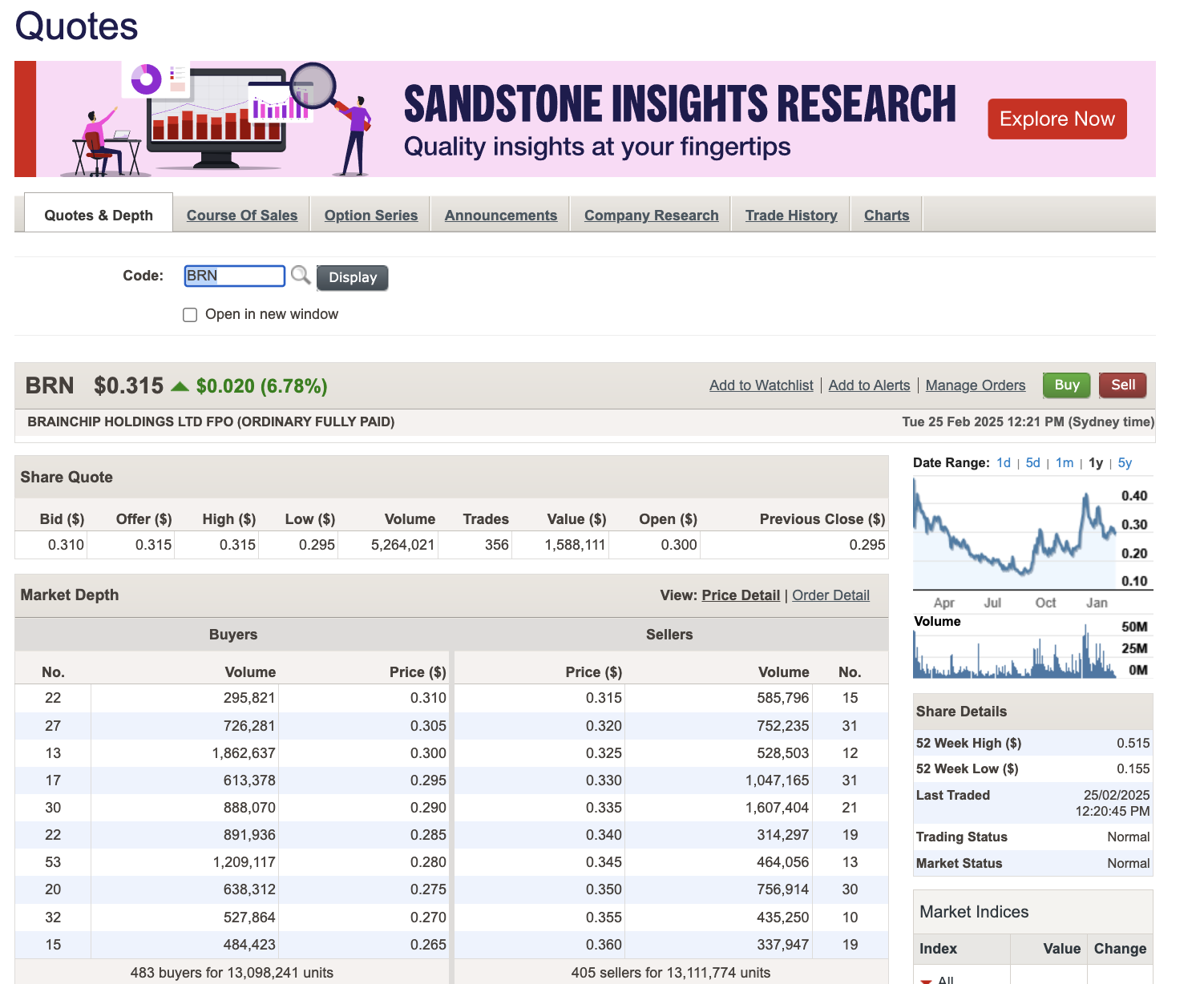Click the Last Traded date 25/02/2025

pyautogui.click(x=1117, y=795)
